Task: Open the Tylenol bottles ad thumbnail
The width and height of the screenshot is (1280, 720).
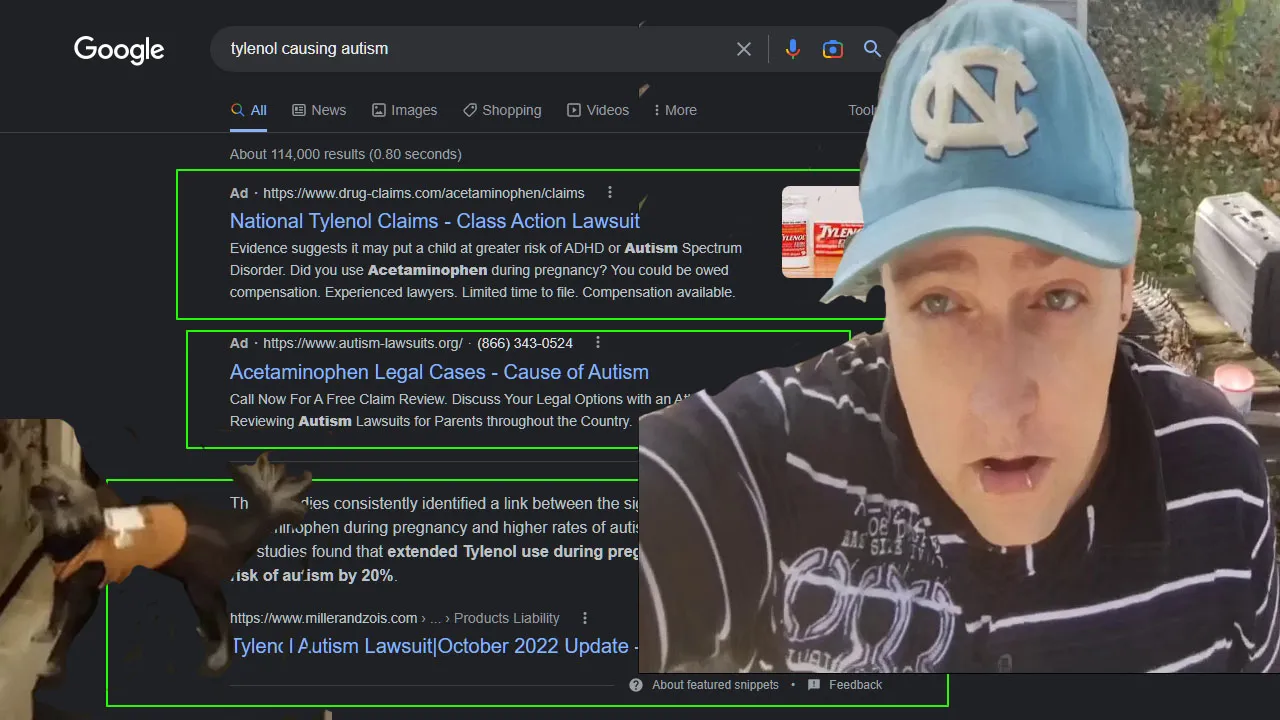Action: [x=821, y=232]
